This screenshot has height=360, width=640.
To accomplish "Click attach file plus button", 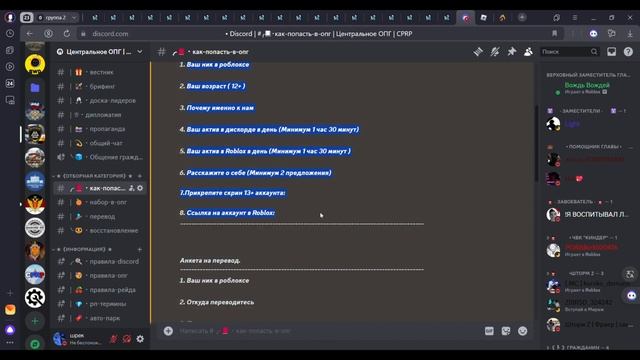I will click(168, 331).
